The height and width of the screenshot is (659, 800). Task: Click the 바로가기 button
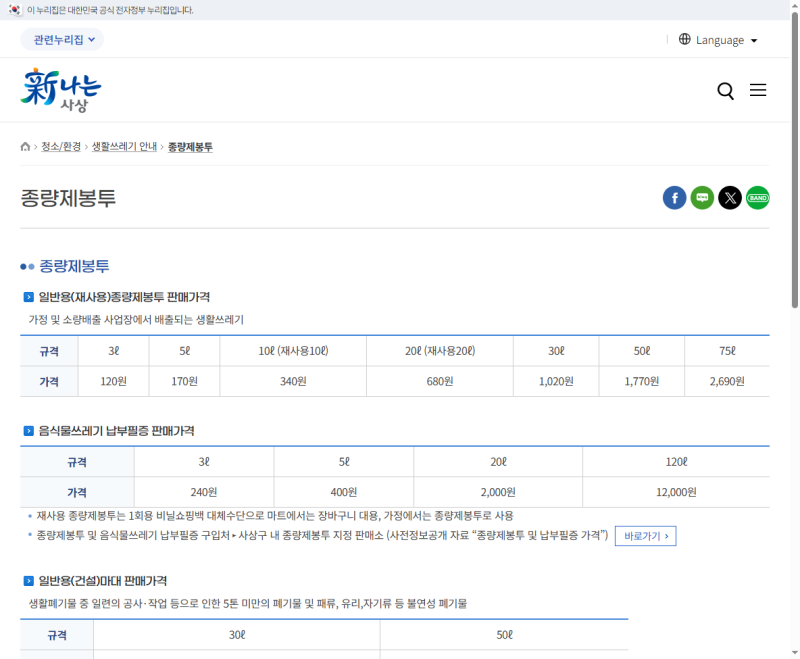tap(645, 536)
